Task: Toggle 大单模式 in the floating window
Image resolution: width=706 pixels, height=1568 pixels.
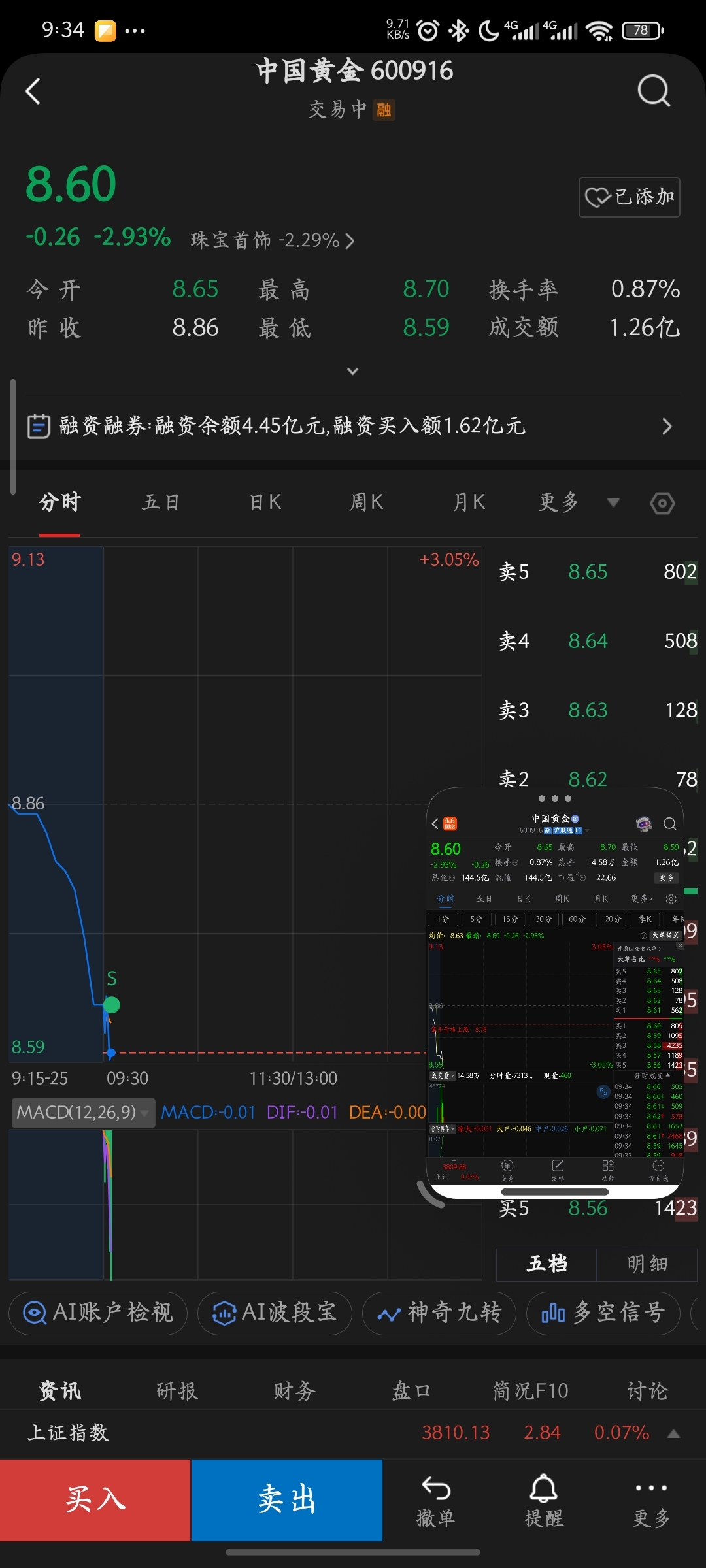Action: click(x=665, y=936)
